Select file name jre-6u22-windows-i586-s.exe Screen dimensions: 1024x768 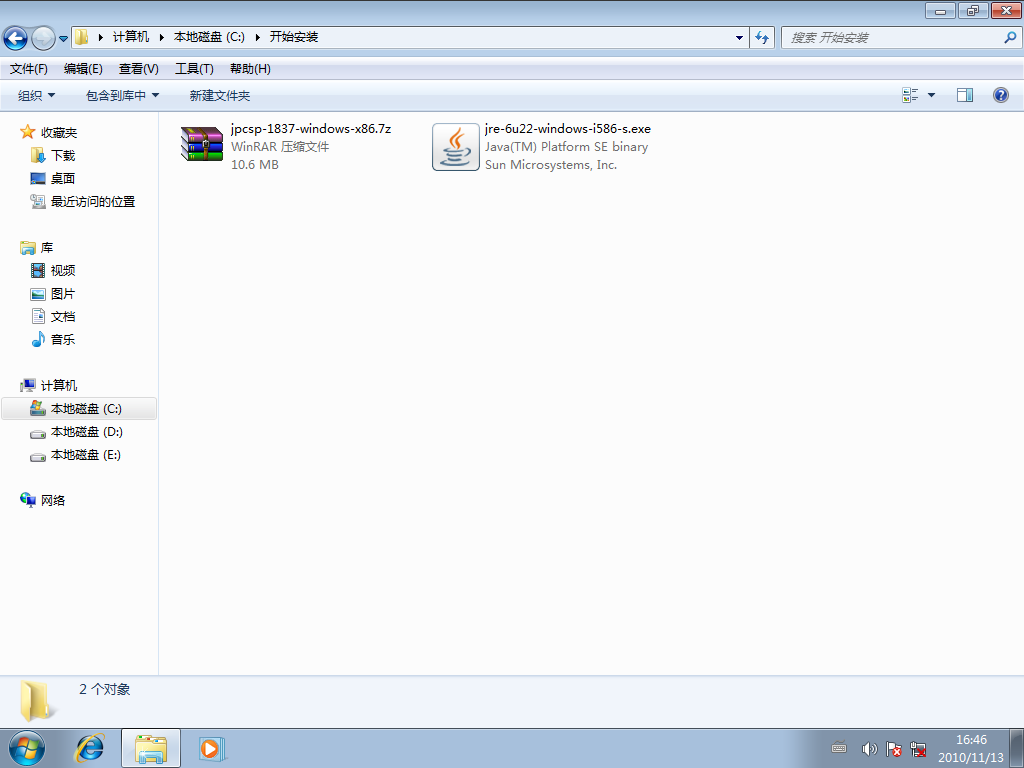pos(568,129)
